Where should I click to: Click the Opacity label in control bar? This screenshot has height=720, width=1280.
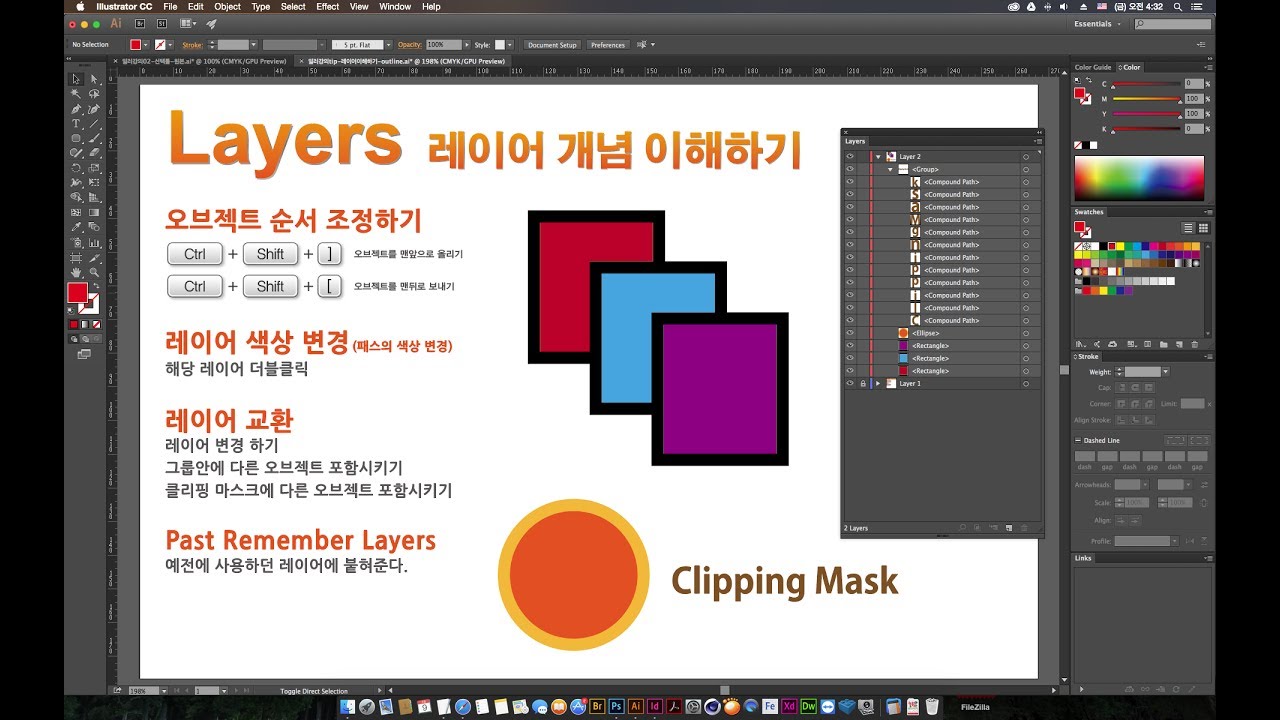pos(410,45)
